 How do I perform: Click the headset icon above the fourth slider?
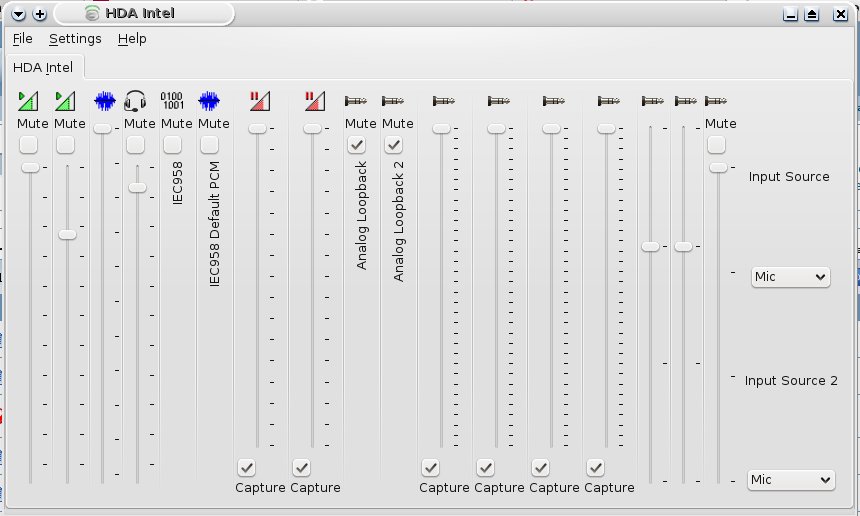pos(135,101)
